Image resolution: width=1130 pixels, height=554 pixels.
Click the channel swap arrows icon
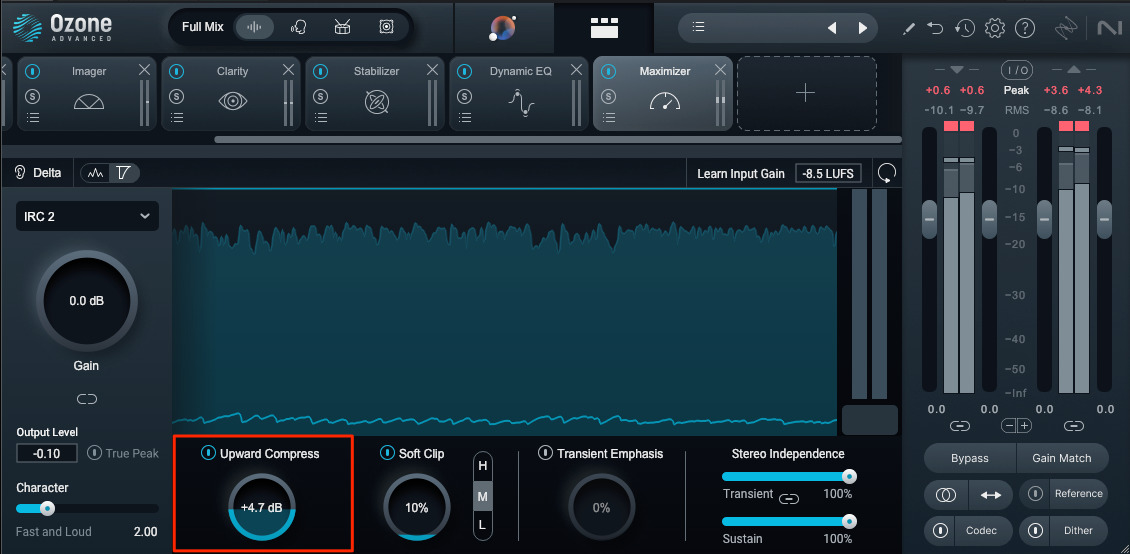(x=990, y=495)
